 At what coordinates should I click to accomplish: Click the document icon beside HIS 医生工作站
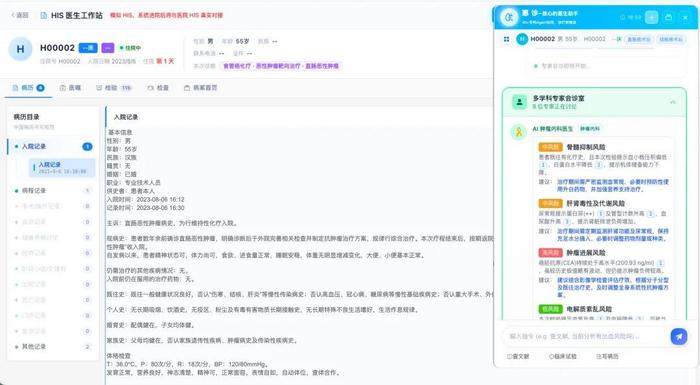point(43,15)
